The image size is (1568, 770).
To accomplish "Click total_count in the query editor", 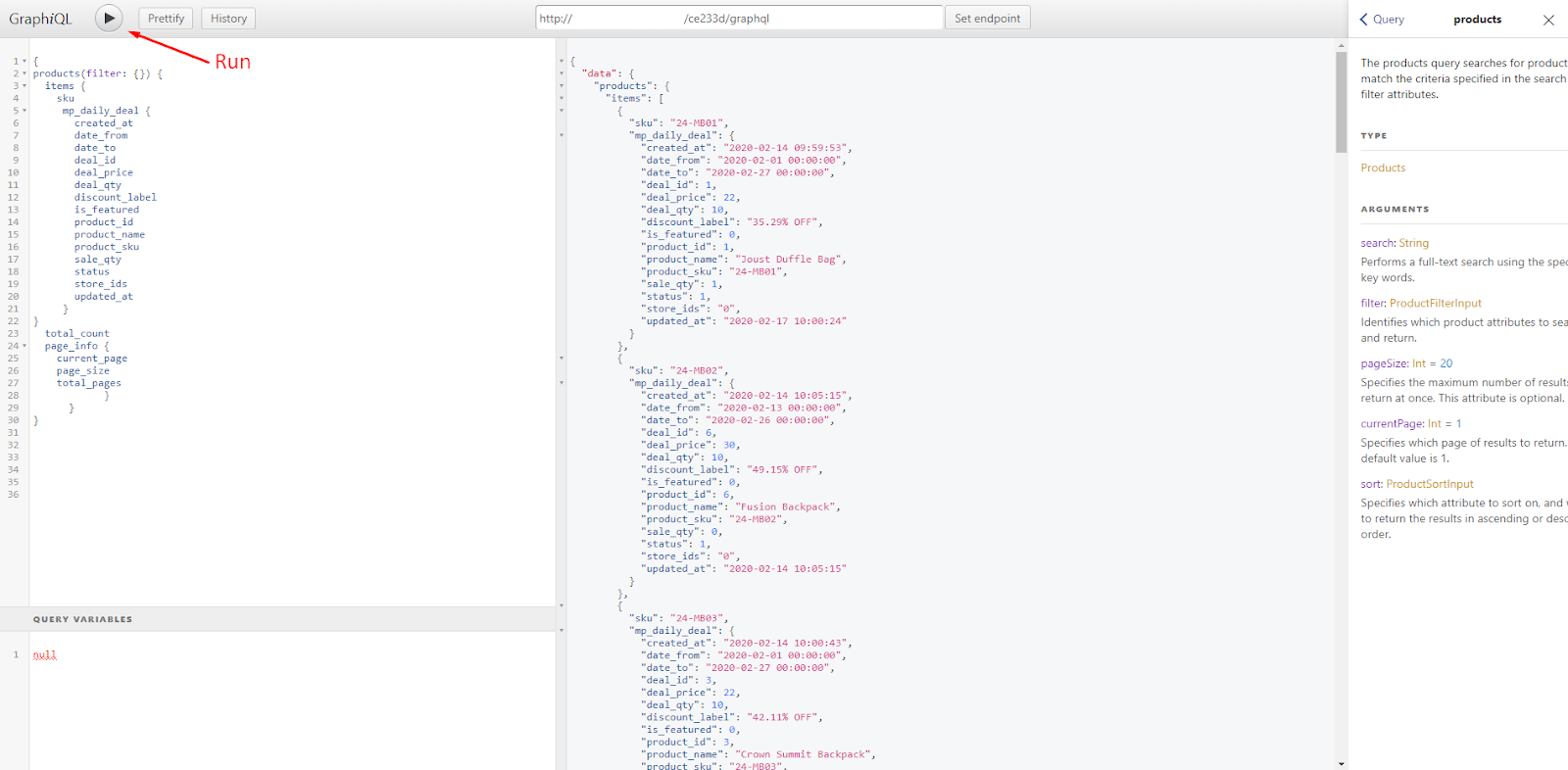I will [77, 333].
